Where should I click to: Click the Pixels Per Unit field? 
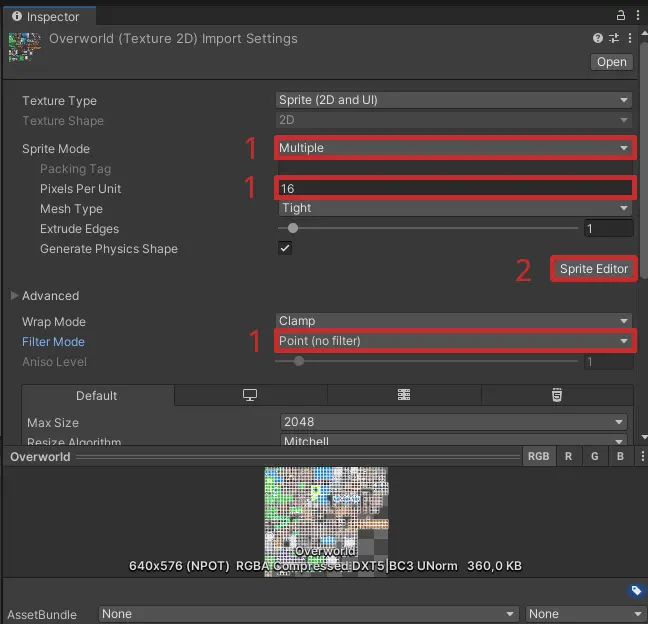(455, 188)
